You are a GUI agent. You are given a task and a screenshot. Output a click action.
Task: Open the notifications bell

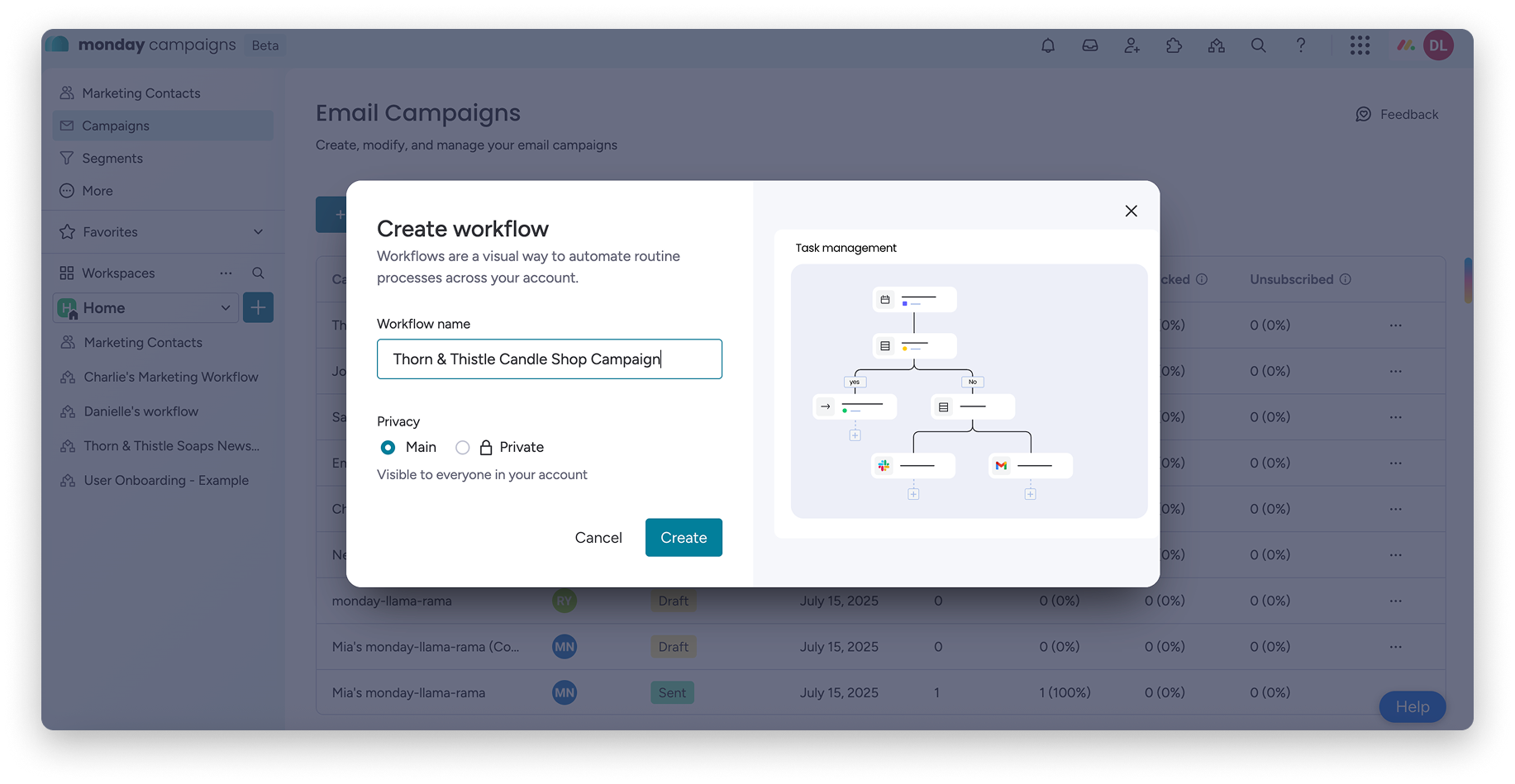(1047, 45)
